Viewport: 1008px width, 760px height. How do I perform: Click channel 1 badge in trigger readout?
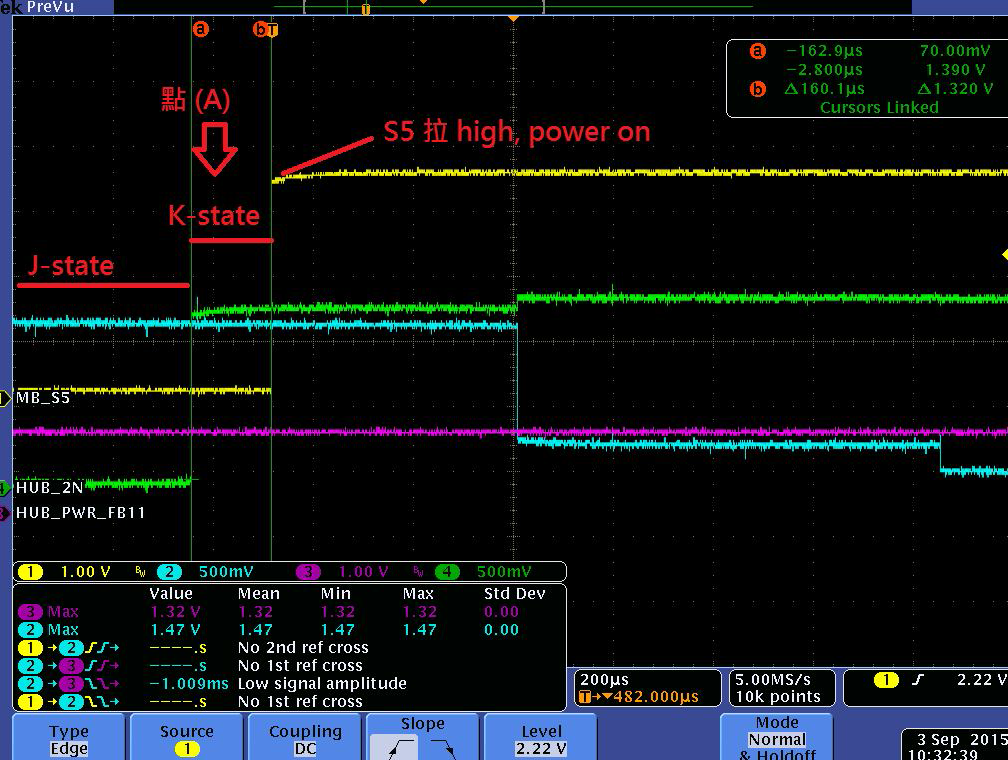886,680
